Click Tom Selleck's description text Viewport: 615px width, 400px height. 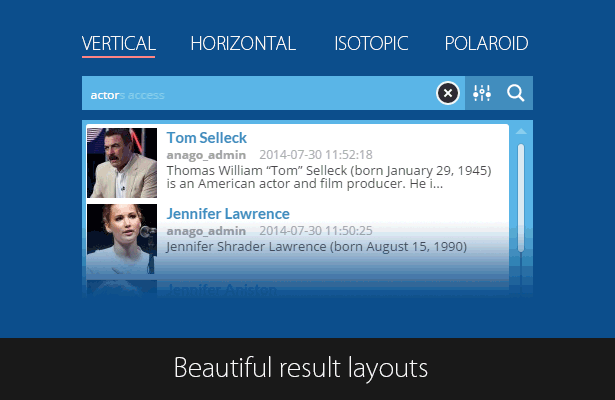329,177
